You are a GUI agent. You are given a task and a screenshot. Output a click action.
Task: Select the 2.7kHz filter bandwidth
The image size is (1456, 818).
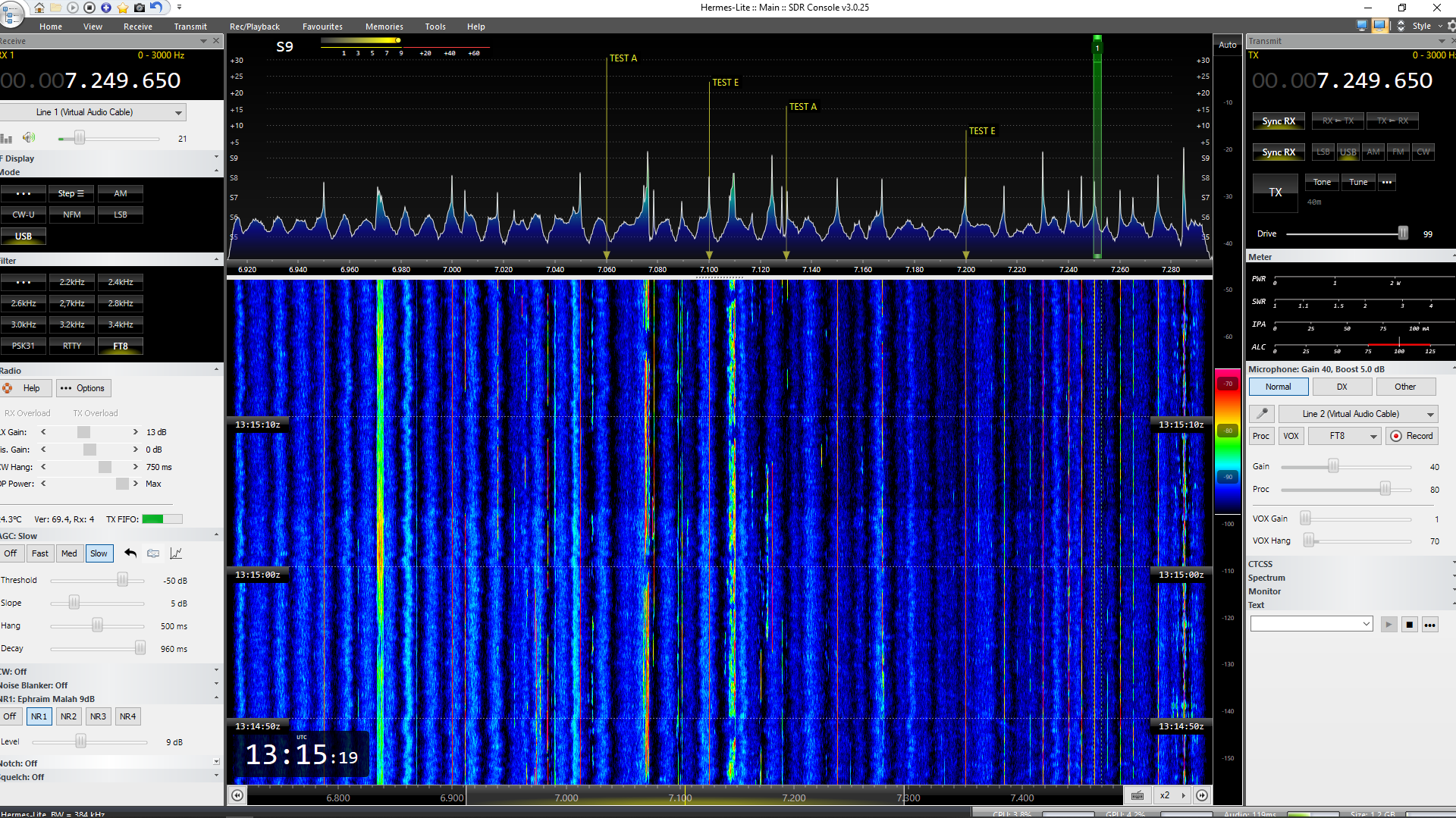pos(72,303)
